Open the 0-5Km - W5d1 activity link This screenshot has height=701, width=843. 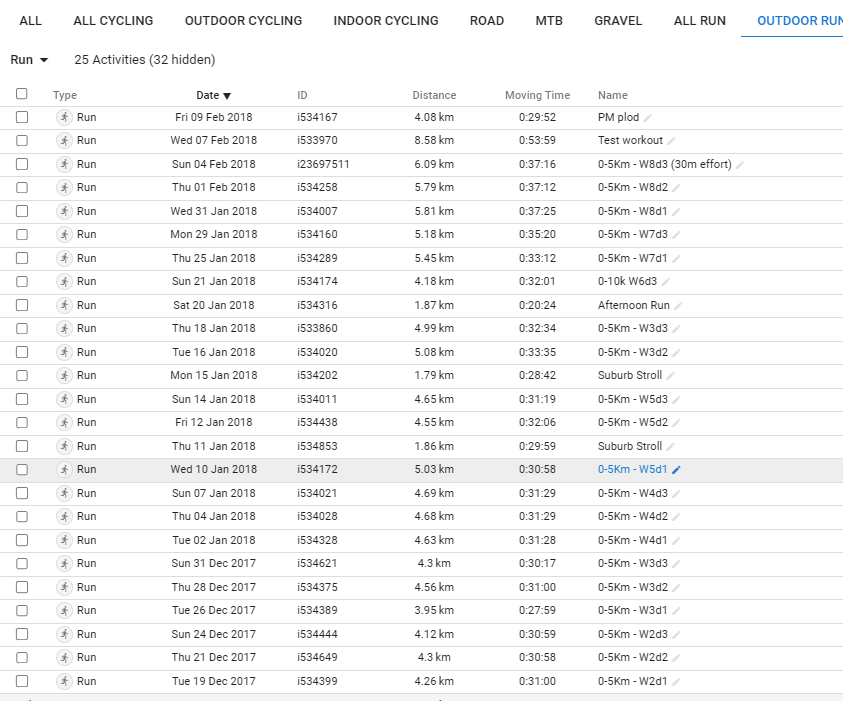point(632,469)
